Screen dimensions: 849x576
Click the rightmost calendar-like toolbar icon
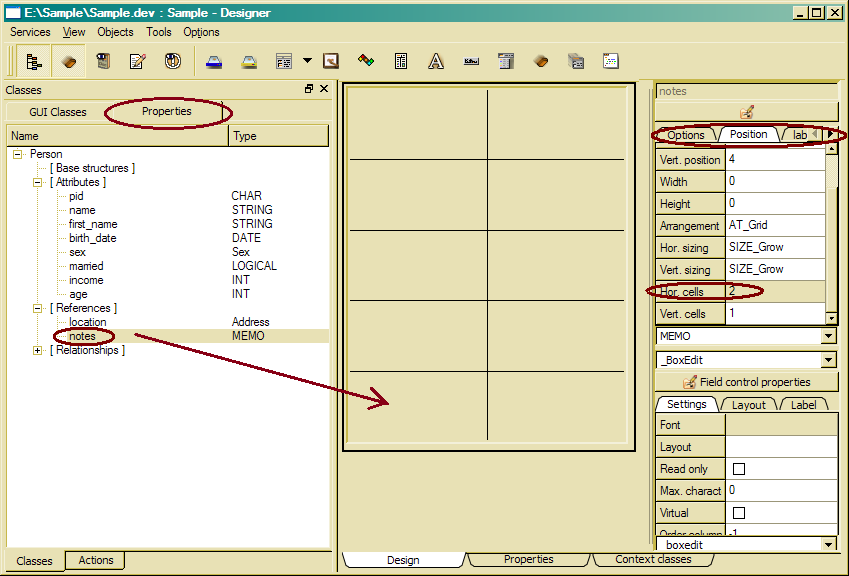click(x=610, y=61)
